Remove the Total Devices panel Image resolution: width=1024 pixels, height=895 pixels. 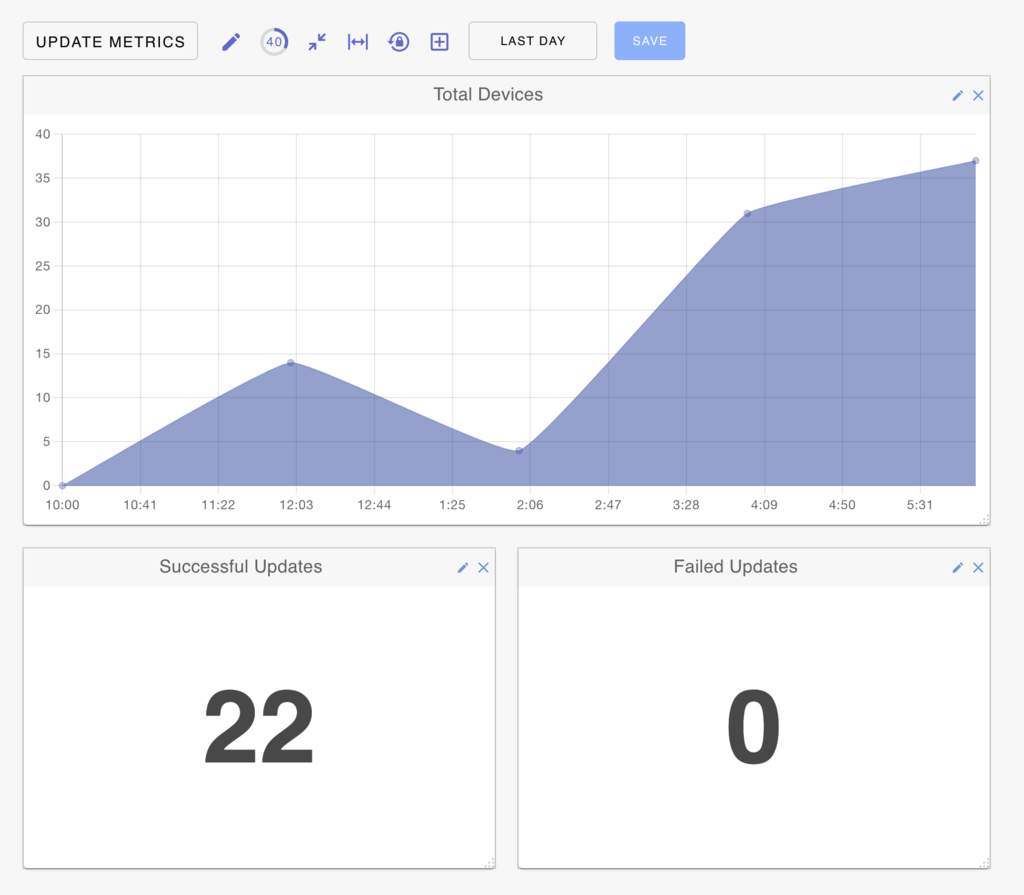978,95
